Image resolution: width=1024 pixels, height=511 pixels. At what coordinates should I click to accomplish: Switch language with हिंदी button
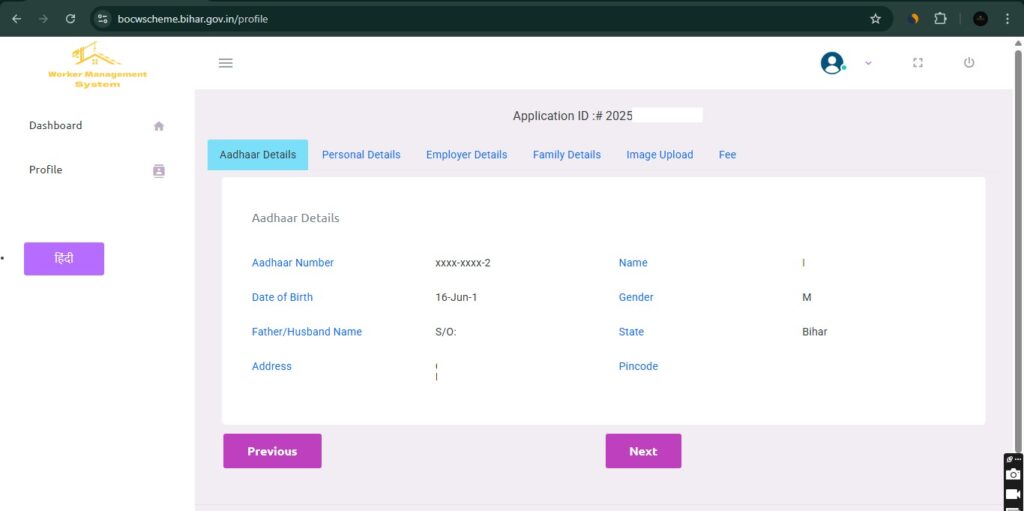tap(64, 259)
